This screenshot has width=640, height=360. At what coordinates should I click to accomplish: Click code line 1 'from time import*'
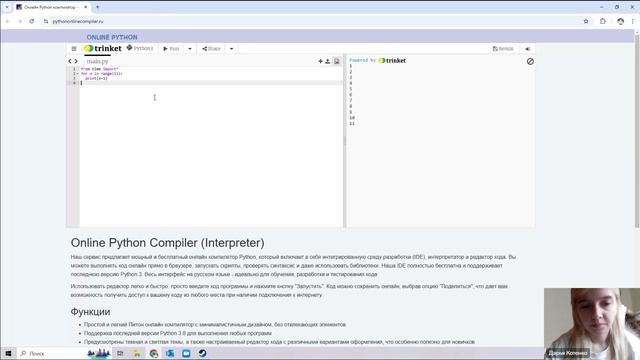click(100, 69)
